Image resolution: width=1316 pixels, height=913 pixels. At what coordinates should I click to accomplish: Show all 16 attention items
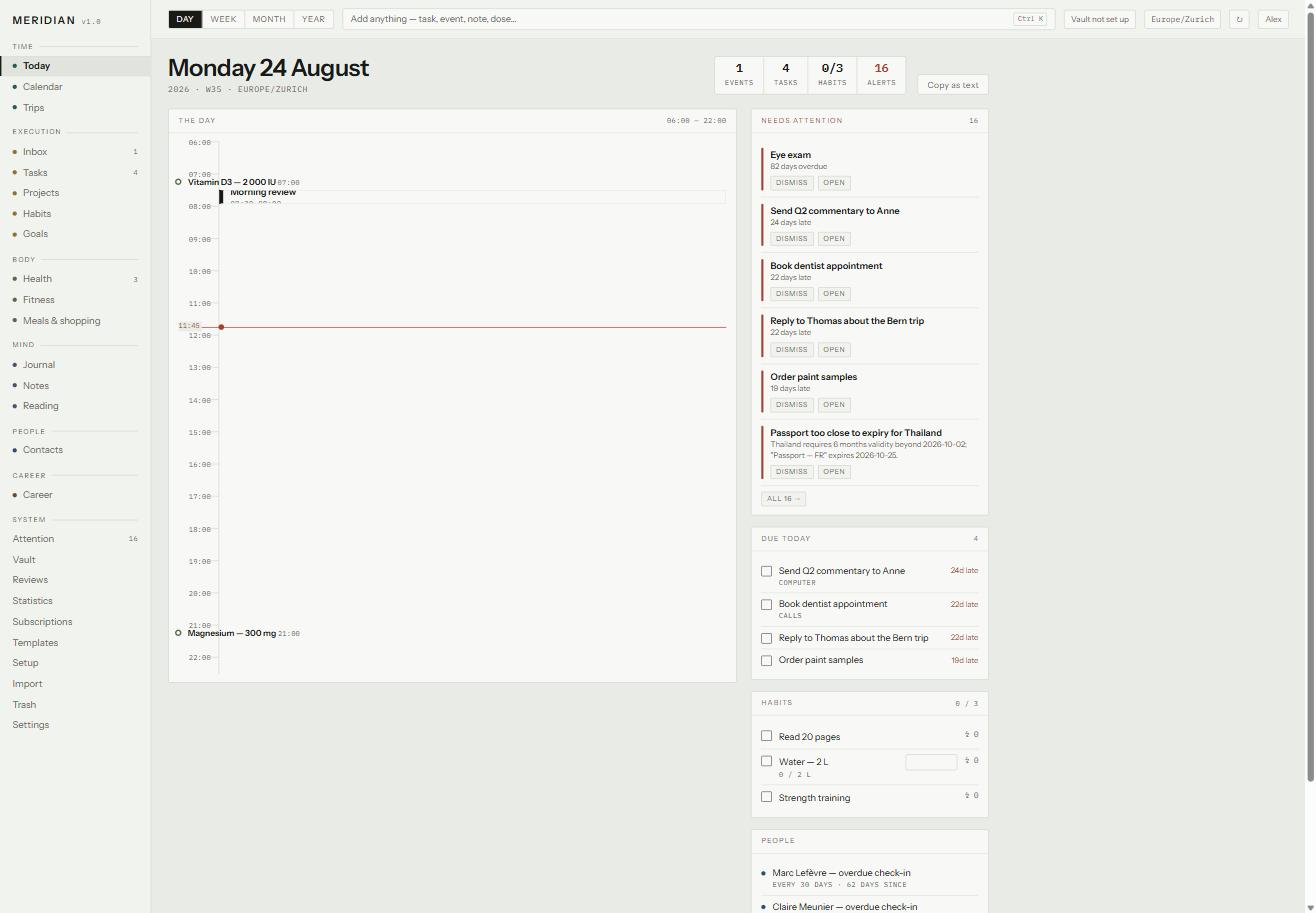pos(783,499)
